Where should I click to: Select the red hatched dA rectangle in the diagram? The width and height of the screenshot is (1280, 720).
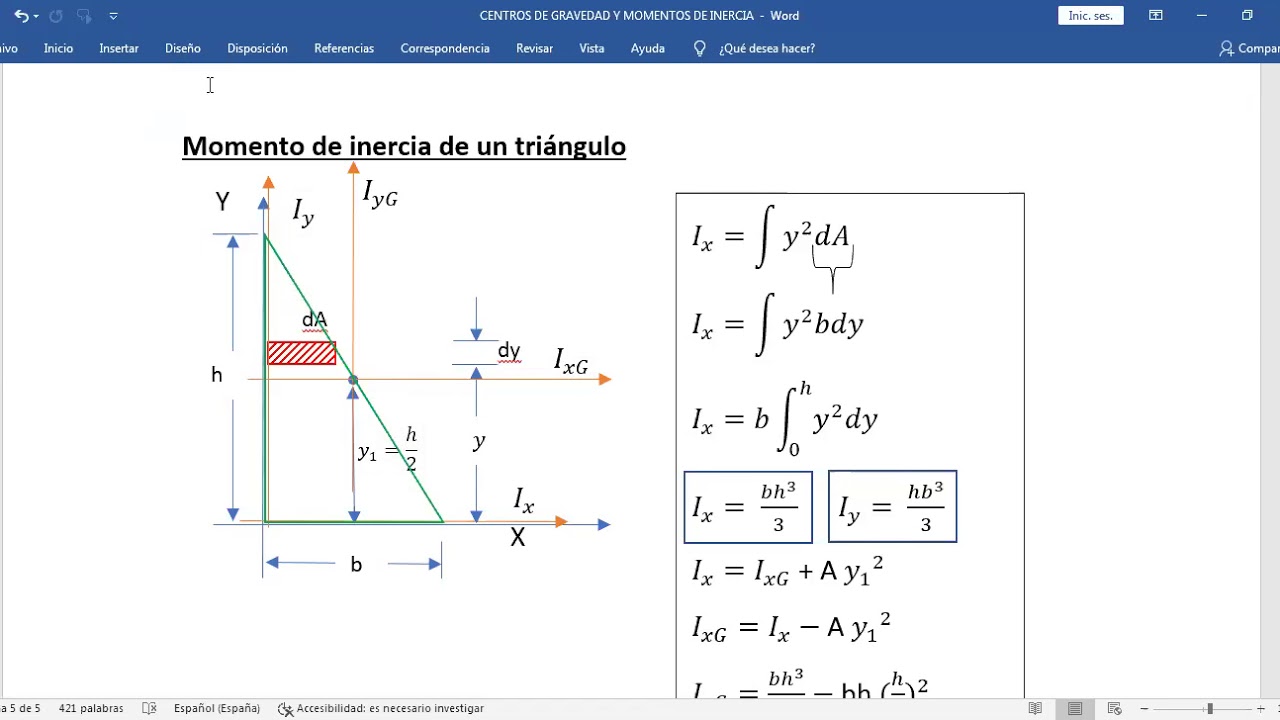(302, 353)
